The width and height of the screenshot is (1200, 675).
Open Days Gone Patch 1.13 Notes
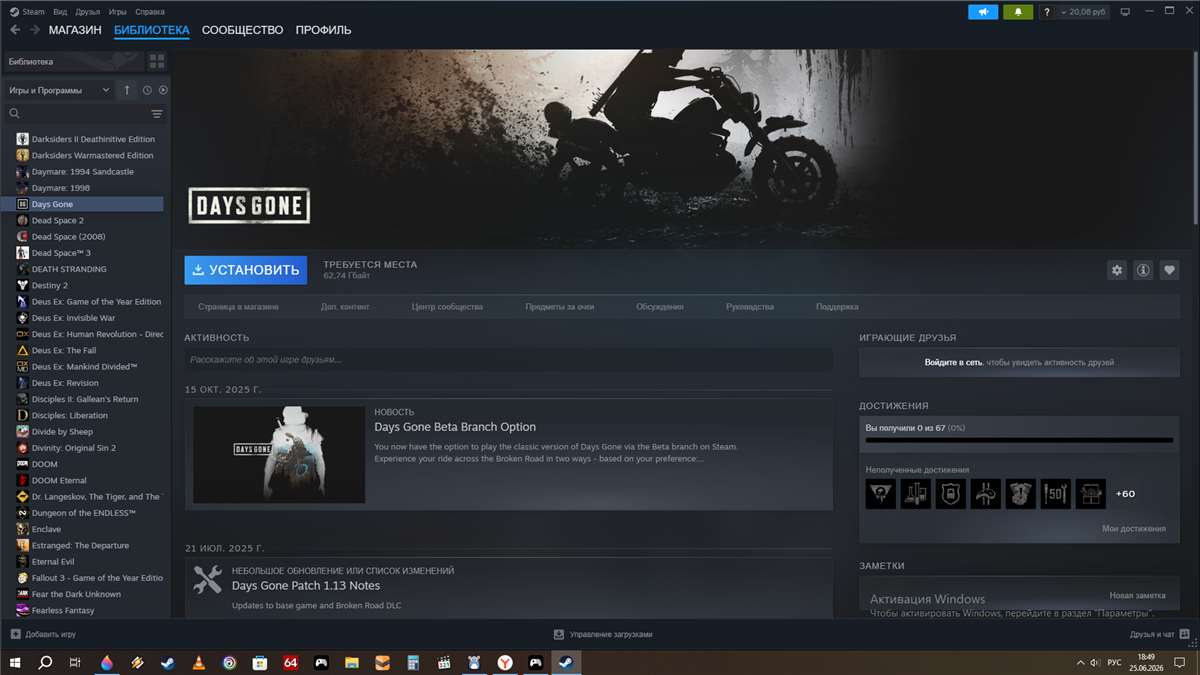pos(306,585)
